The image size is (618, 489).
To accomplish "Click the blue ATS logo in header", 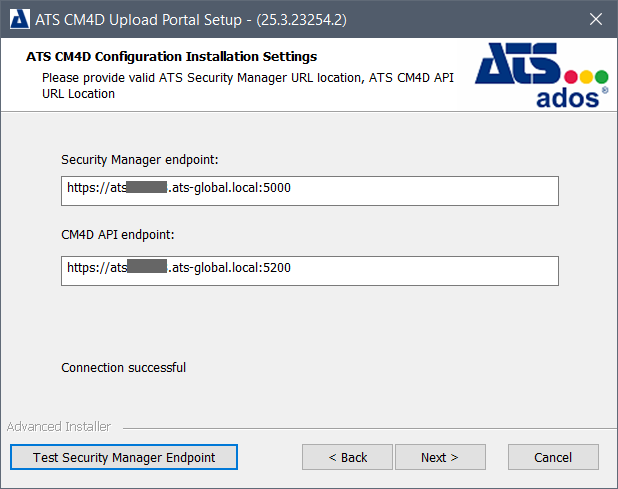I will (517, 65).
